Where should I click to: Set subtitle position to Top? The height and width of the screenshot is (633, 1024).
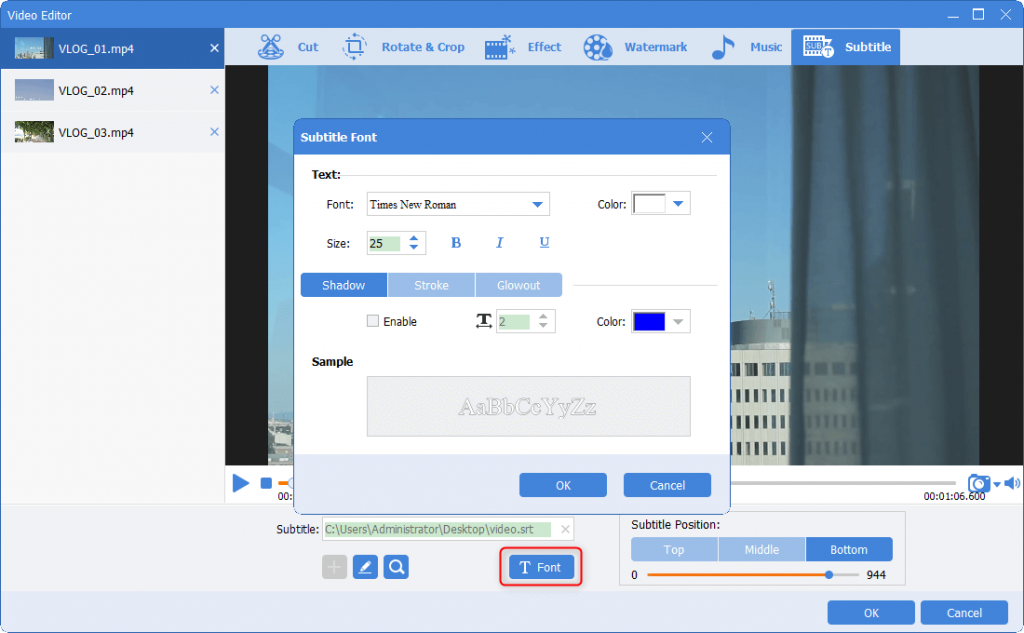(x=674, y=550)
